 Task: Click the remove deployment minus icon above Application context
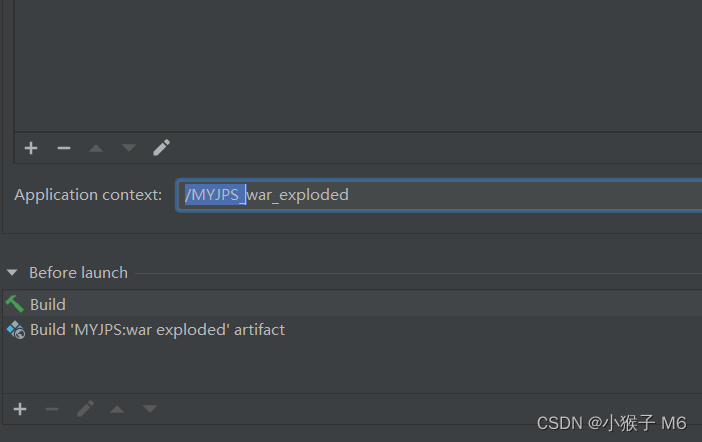pyautogui.click(x=64, y=148)
